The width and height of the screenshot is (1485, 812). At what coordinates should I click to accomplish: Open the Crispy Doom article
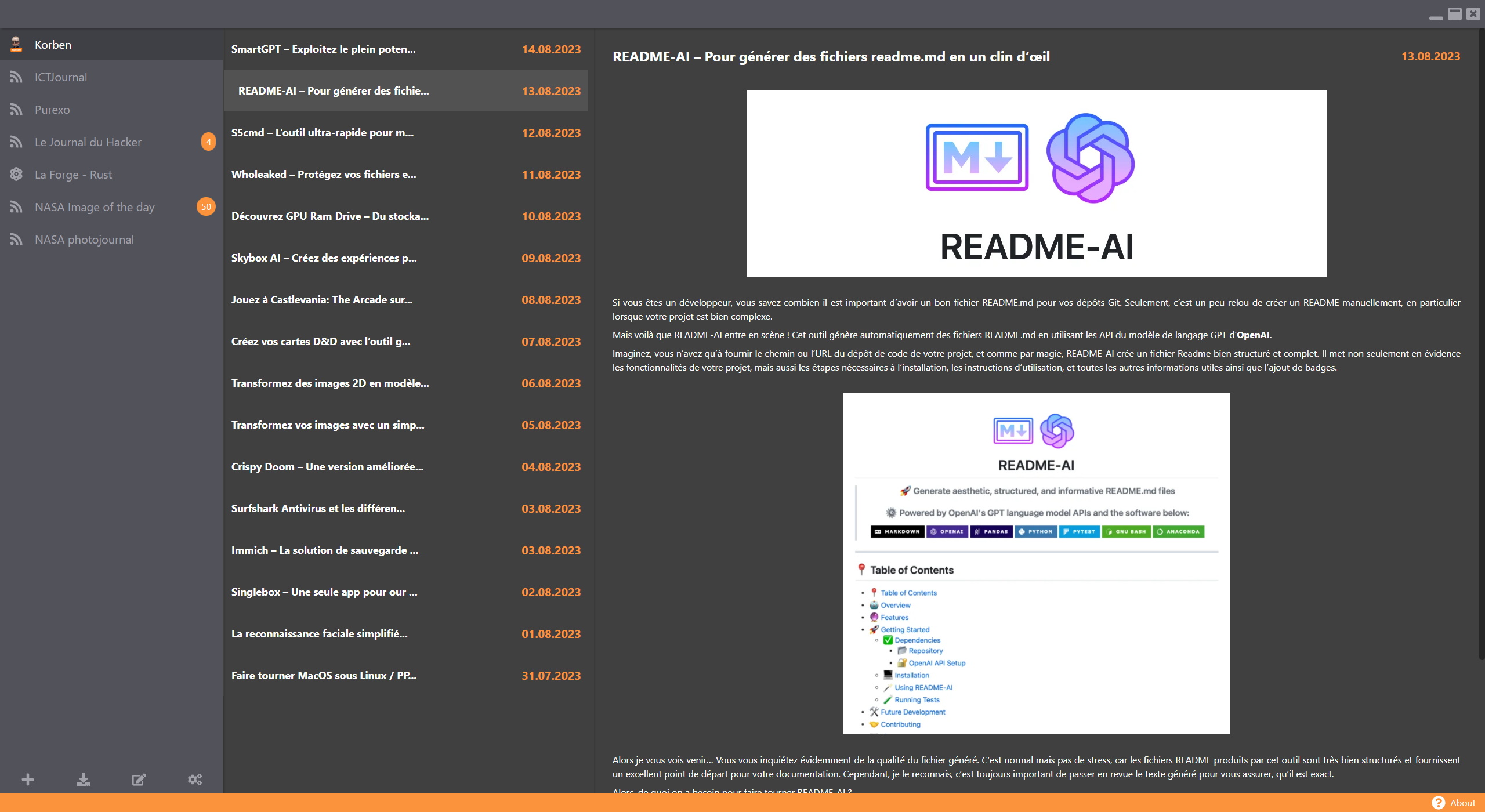tap(406, 467)
